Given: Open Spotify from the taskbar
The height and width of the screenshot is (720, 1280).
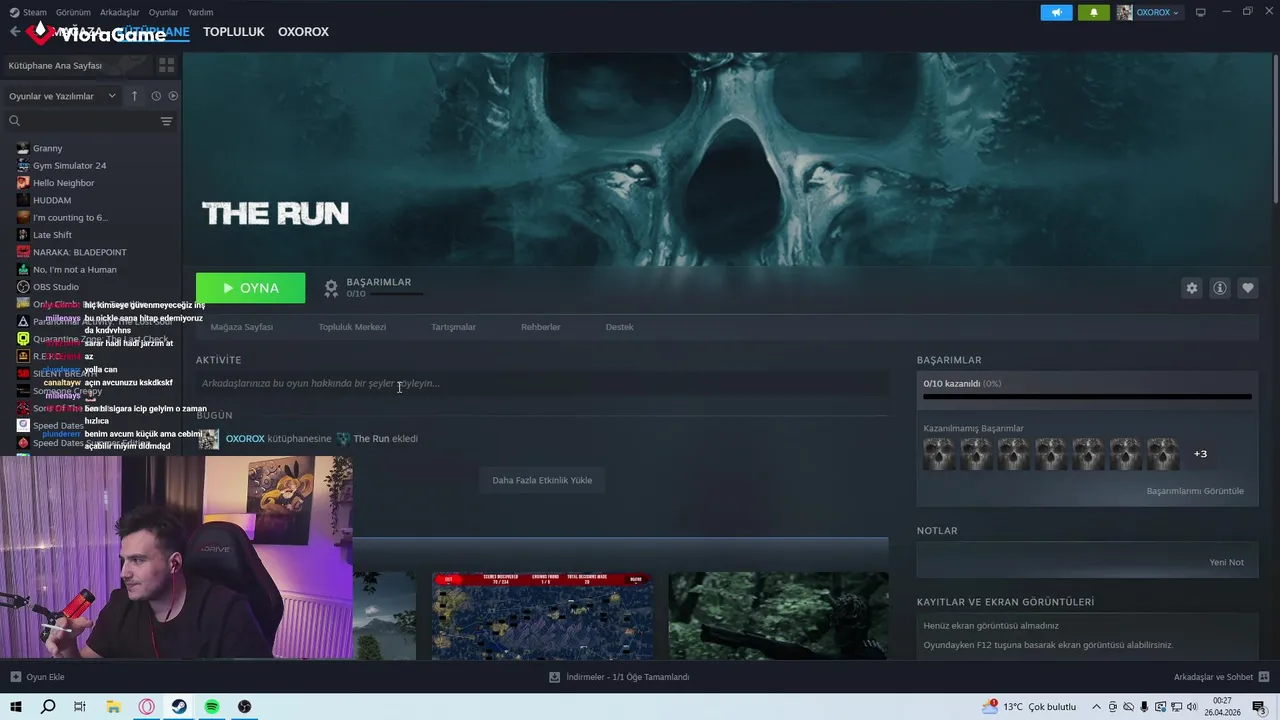Looking at the screenshot, I should [212, 707].
